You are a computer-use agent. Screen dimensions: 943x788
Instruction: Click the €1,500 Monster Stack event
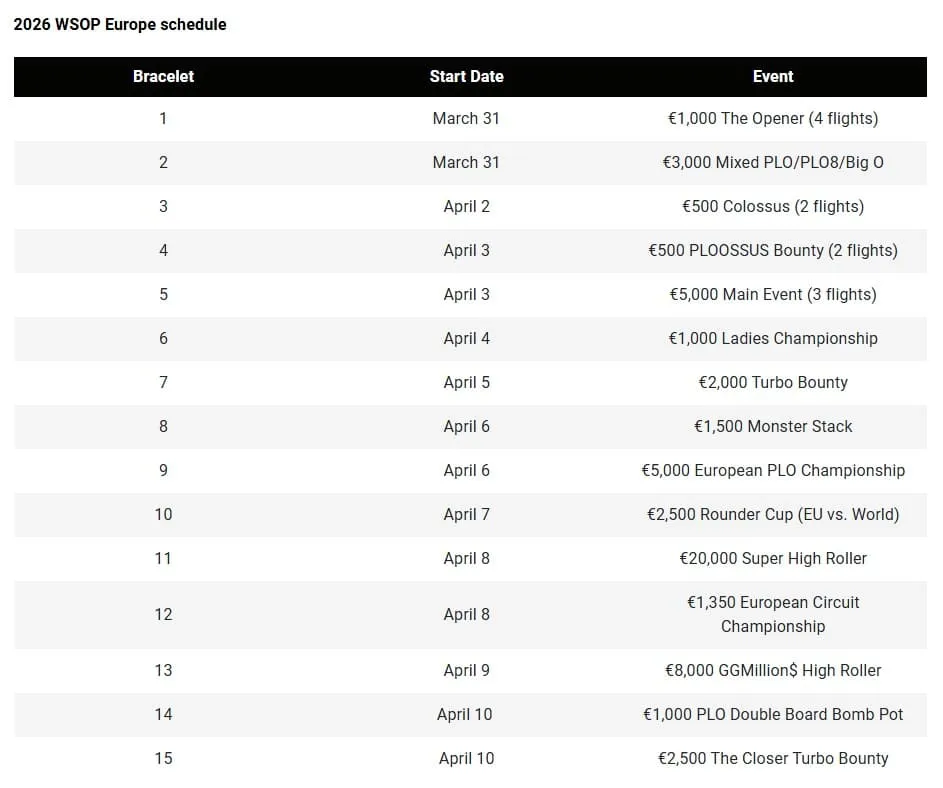pyautogui.click(x=772, y=426)
